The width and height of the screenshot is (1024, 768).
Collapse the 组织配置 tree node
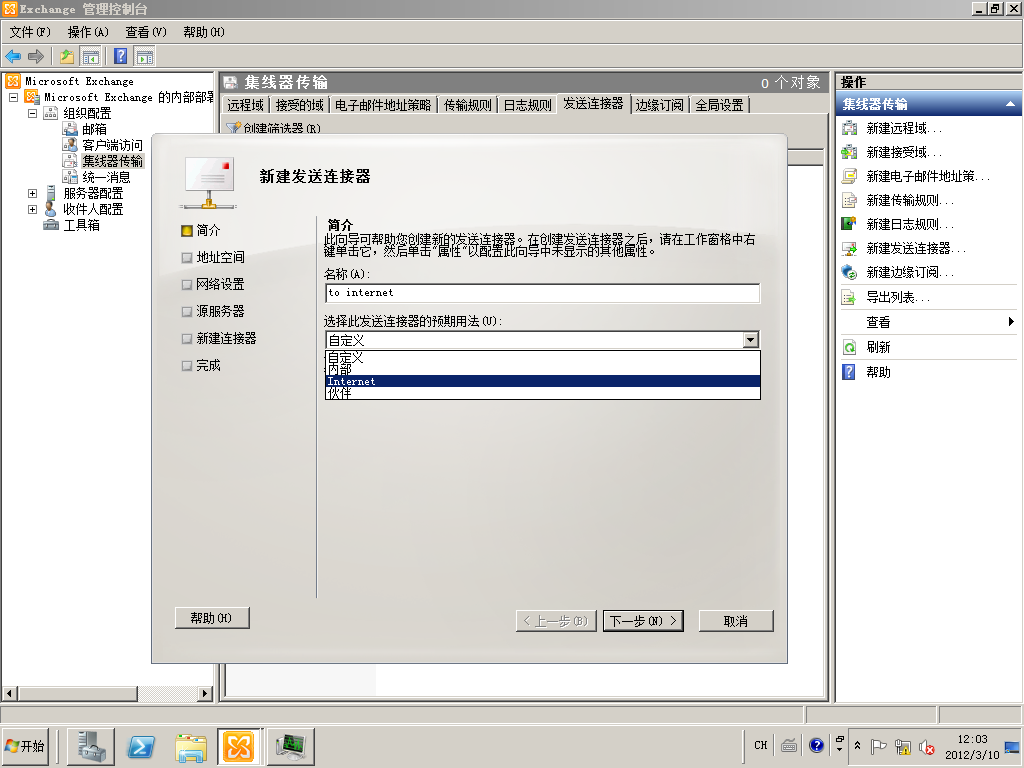click(33, 113)
